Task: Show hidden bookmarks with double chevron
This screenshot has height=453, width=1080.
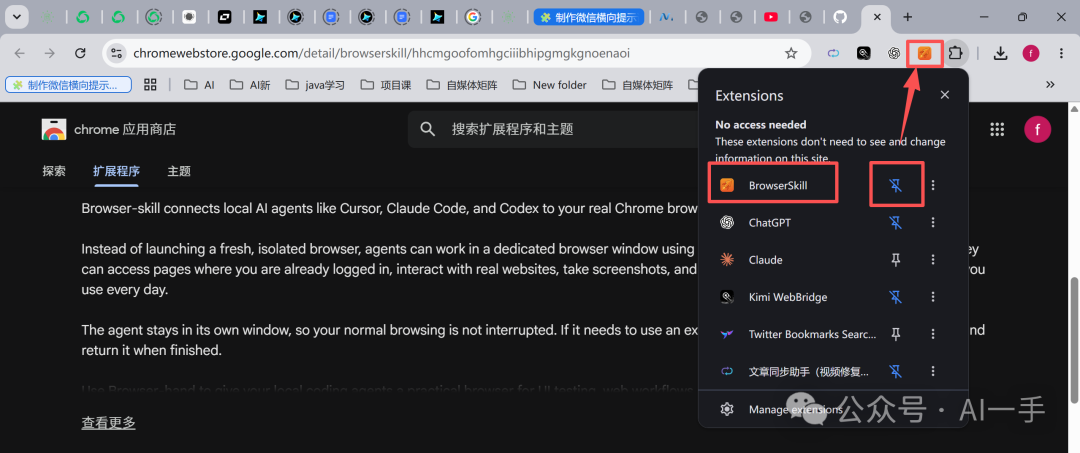Action: pos(1050,85)
